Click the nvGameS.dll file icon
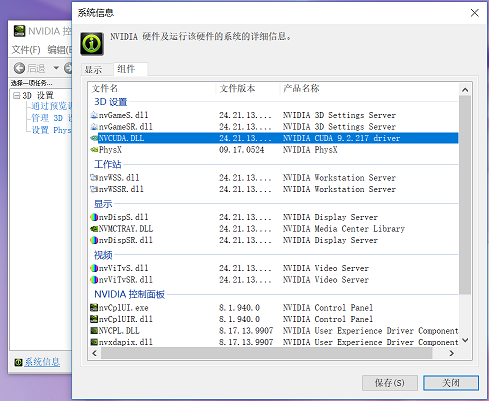 tap(94, 115)
